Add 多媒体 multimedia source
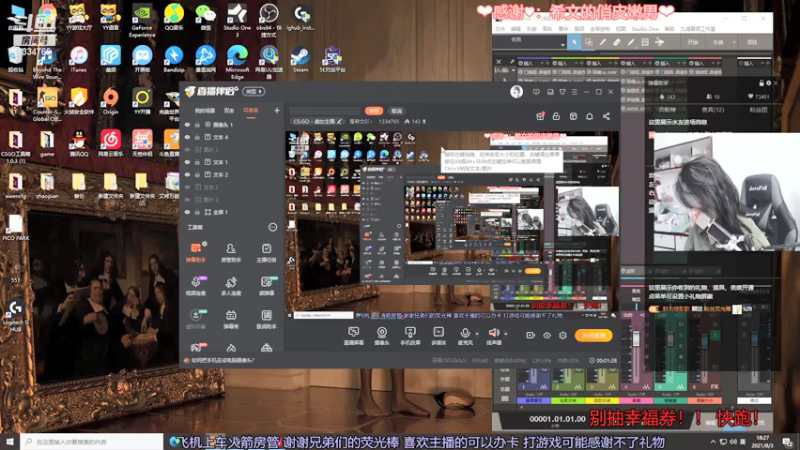 point(438,336)
